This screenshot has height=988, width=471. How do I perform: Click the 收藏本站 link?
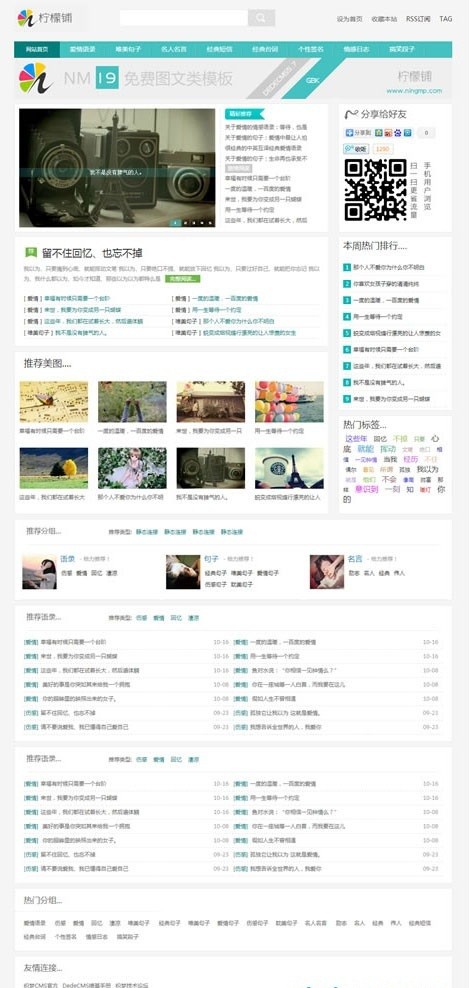385,19
